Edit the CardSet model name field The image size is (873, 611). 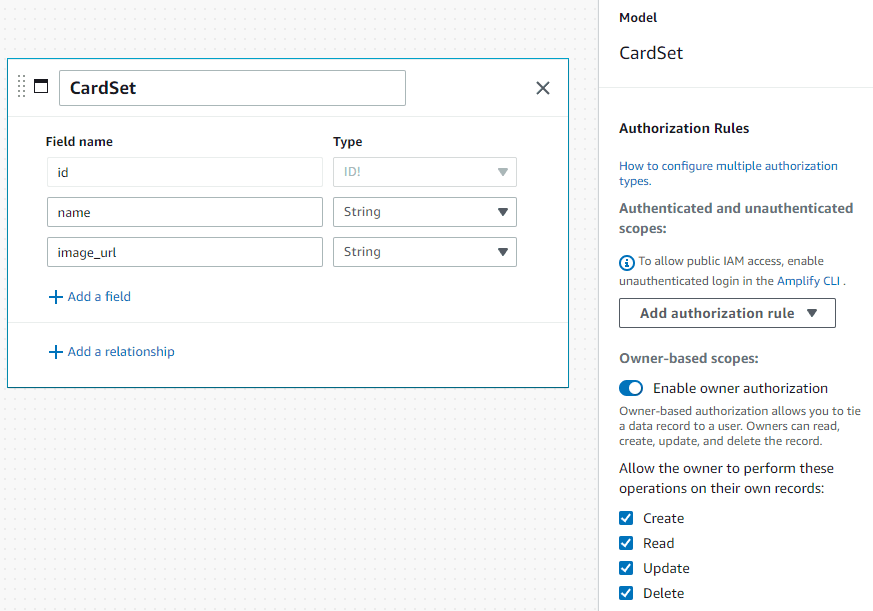(232, 88)
